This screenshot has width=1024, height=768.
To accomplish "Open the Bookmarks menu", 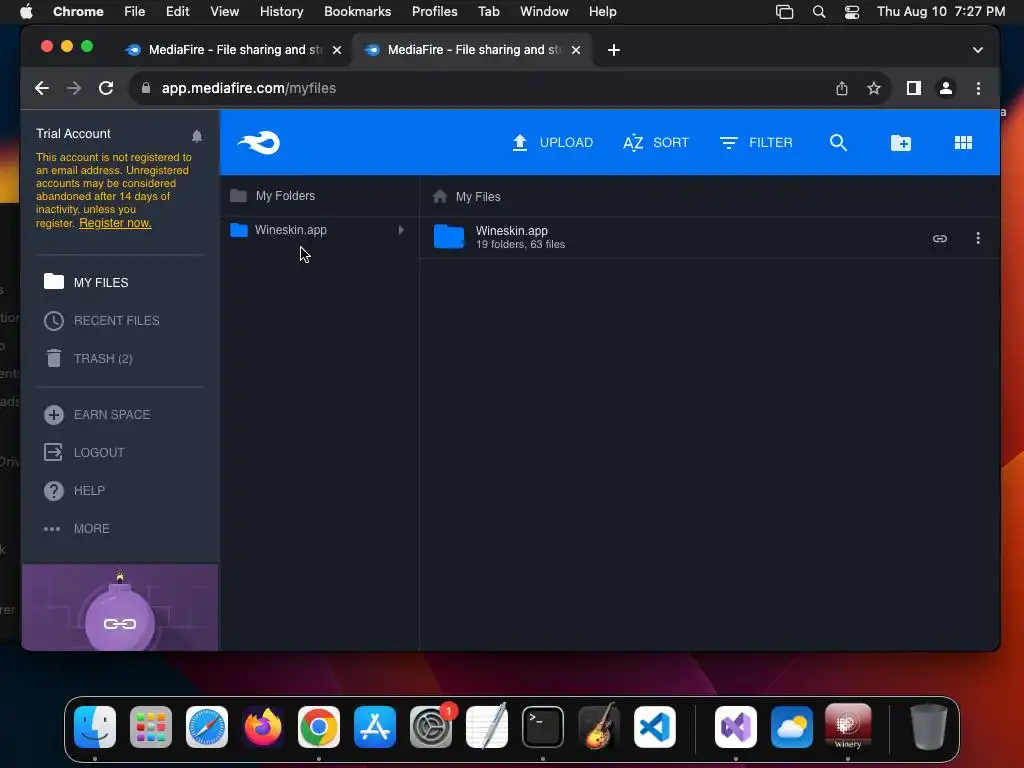I will pyautogui.click(x=357, y=11).
